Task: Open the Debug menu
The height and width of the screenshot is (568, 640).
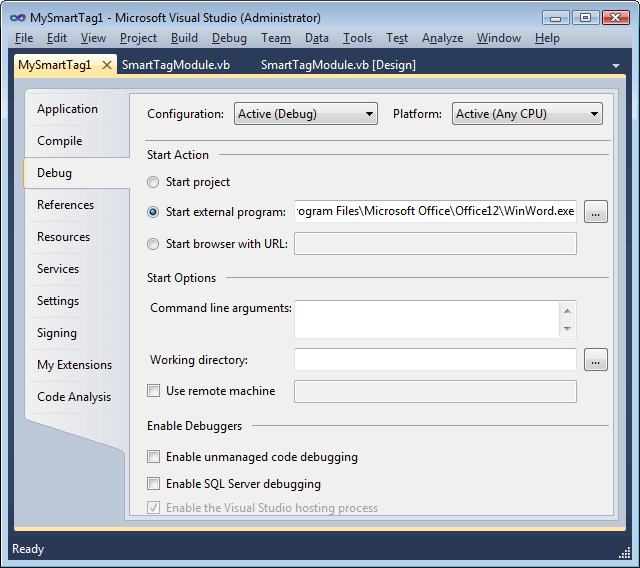Action: click(x=229, y=38)
